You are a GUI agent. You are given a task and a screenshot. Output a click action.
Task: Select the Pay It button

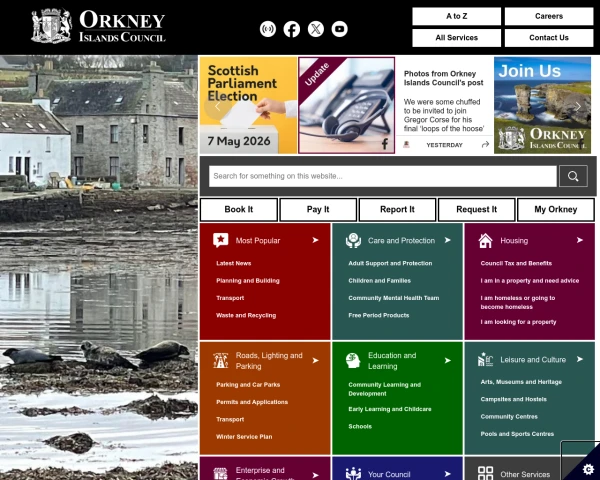pos(318,209)
